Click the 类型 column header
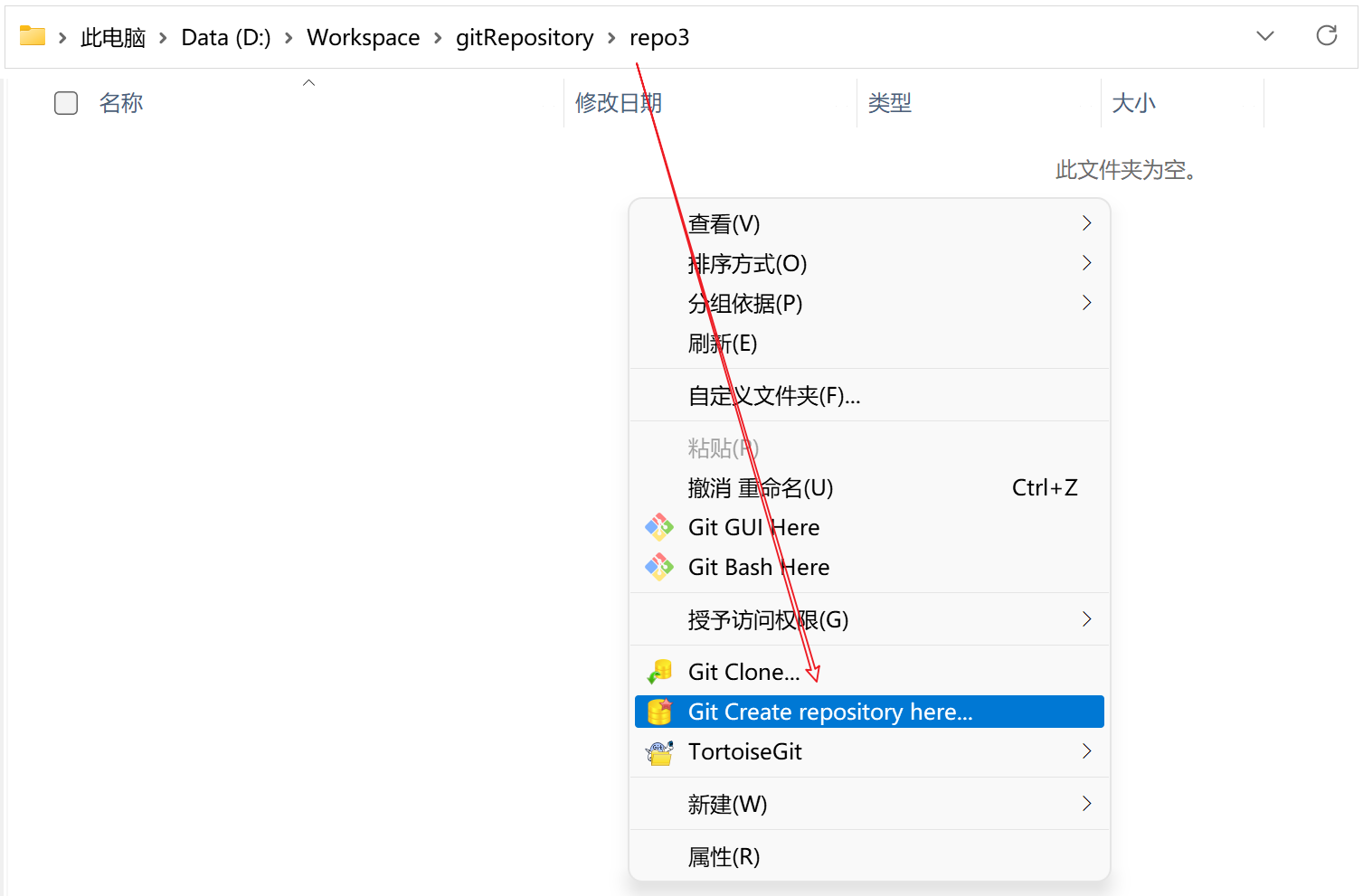 tap(889, 103)
